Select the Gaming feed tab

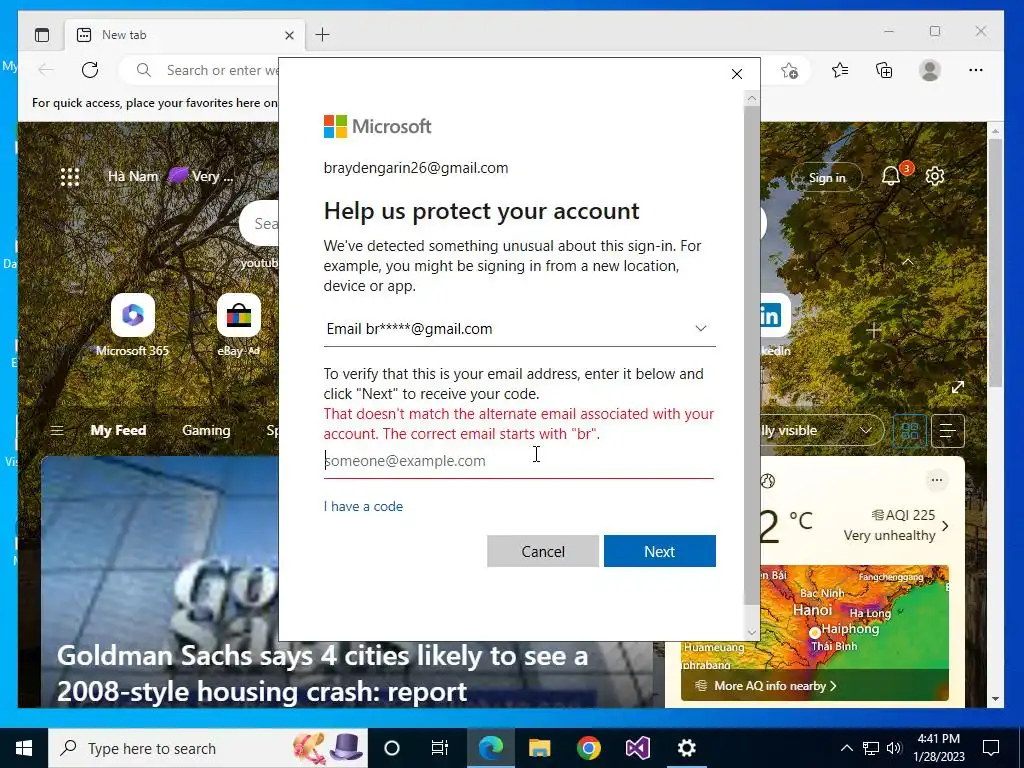pyautogui.click(x=206, y=430)
